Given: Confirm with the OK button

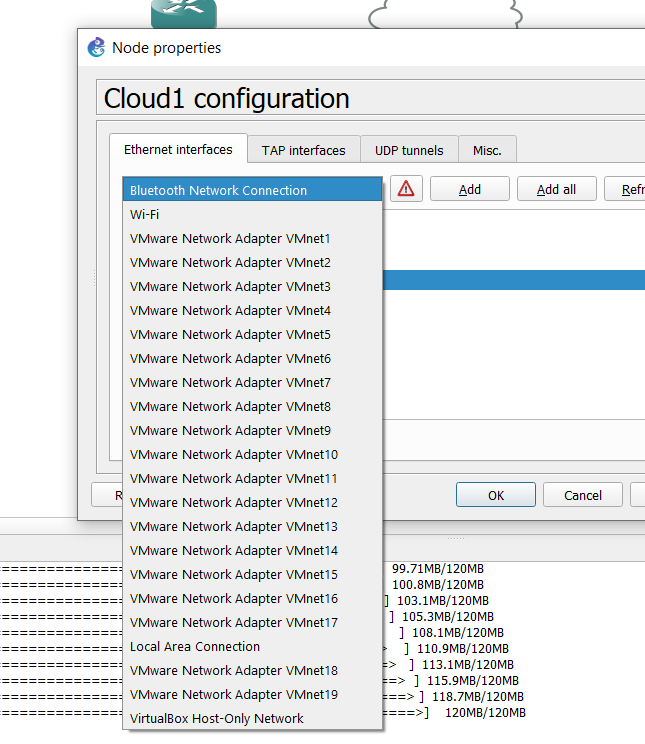Looking at the screenshot, I should pyautogui.click(x=495, y=495).
